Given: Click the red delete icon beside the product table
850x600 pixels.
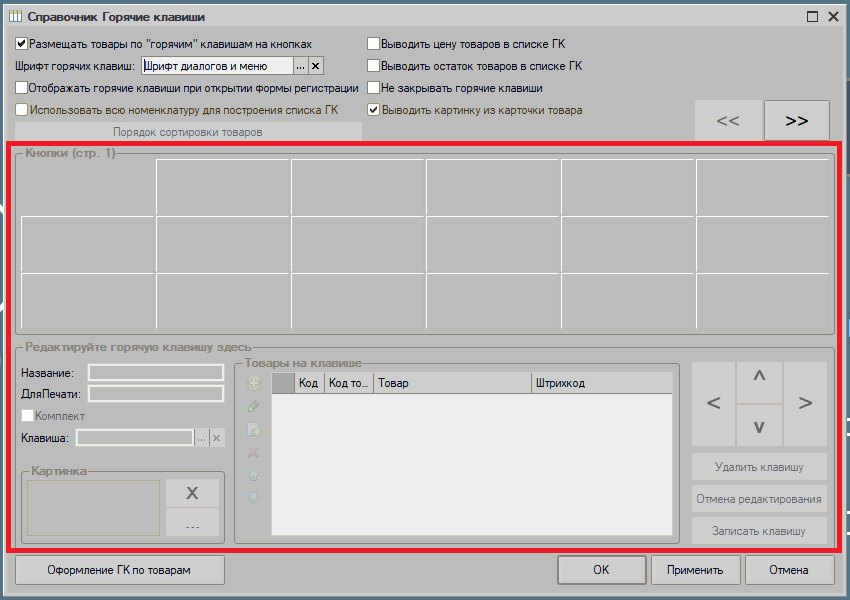Looking at the screenshot, I should [x=253, y=453].
